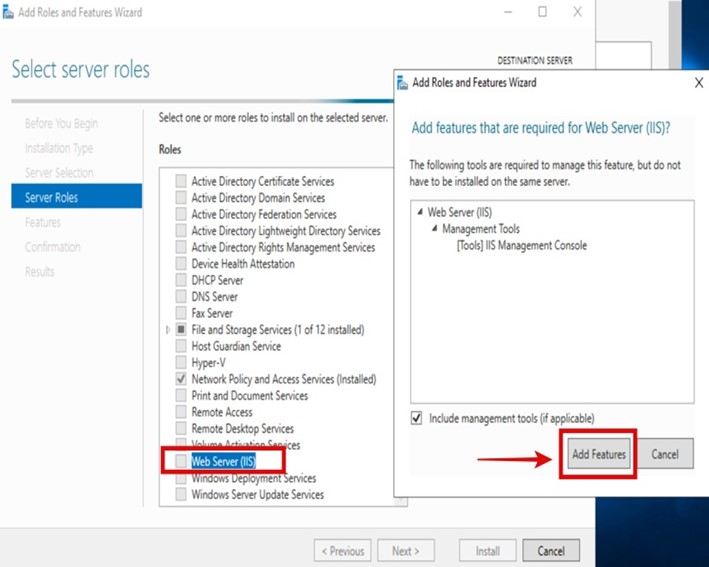
Task: Check Active Directory Lightweight Directory Services
Action: [x=181, y=231]
